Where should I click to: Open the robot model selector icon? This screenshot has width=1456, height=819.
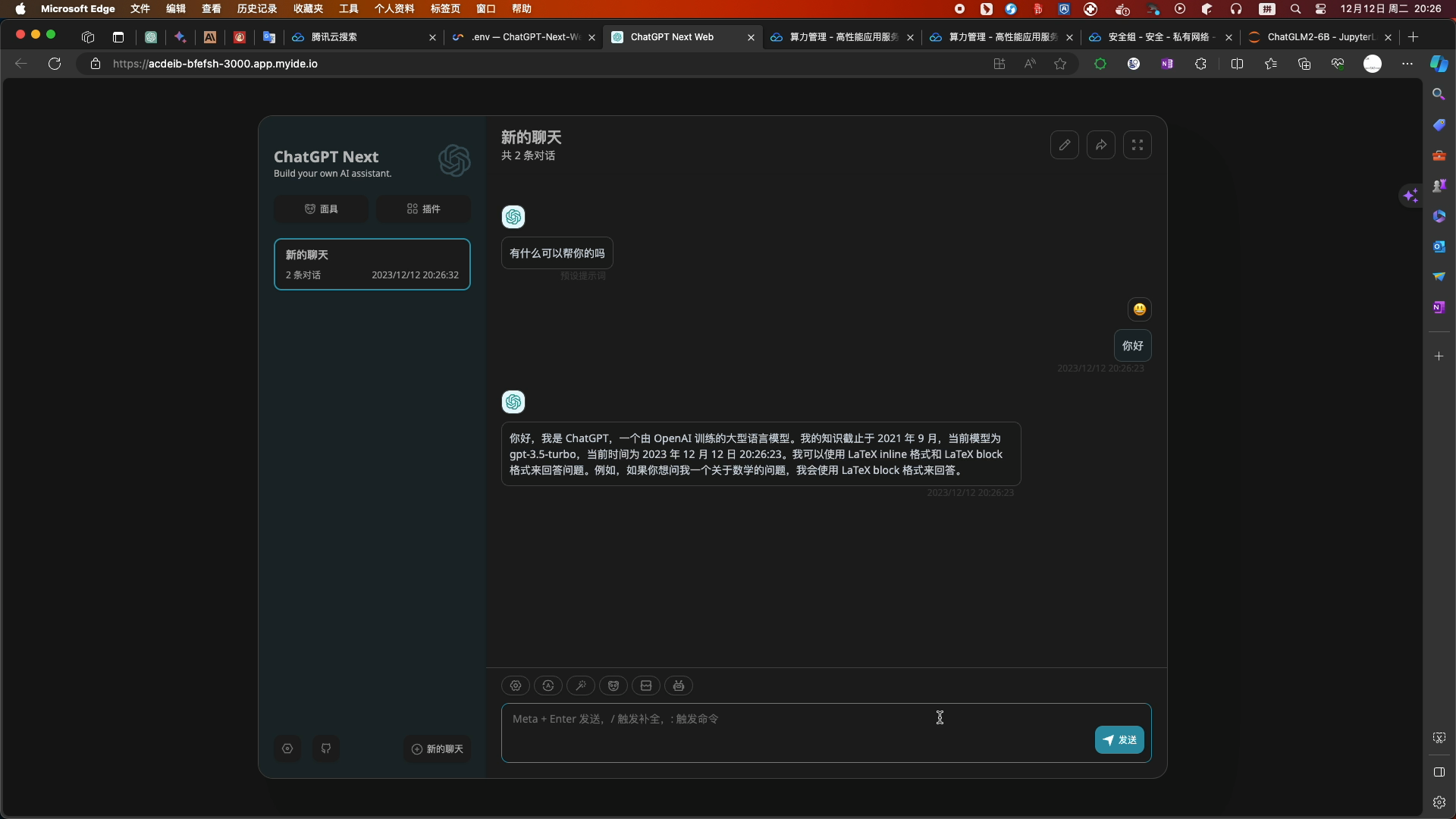(x=679, y=686)
